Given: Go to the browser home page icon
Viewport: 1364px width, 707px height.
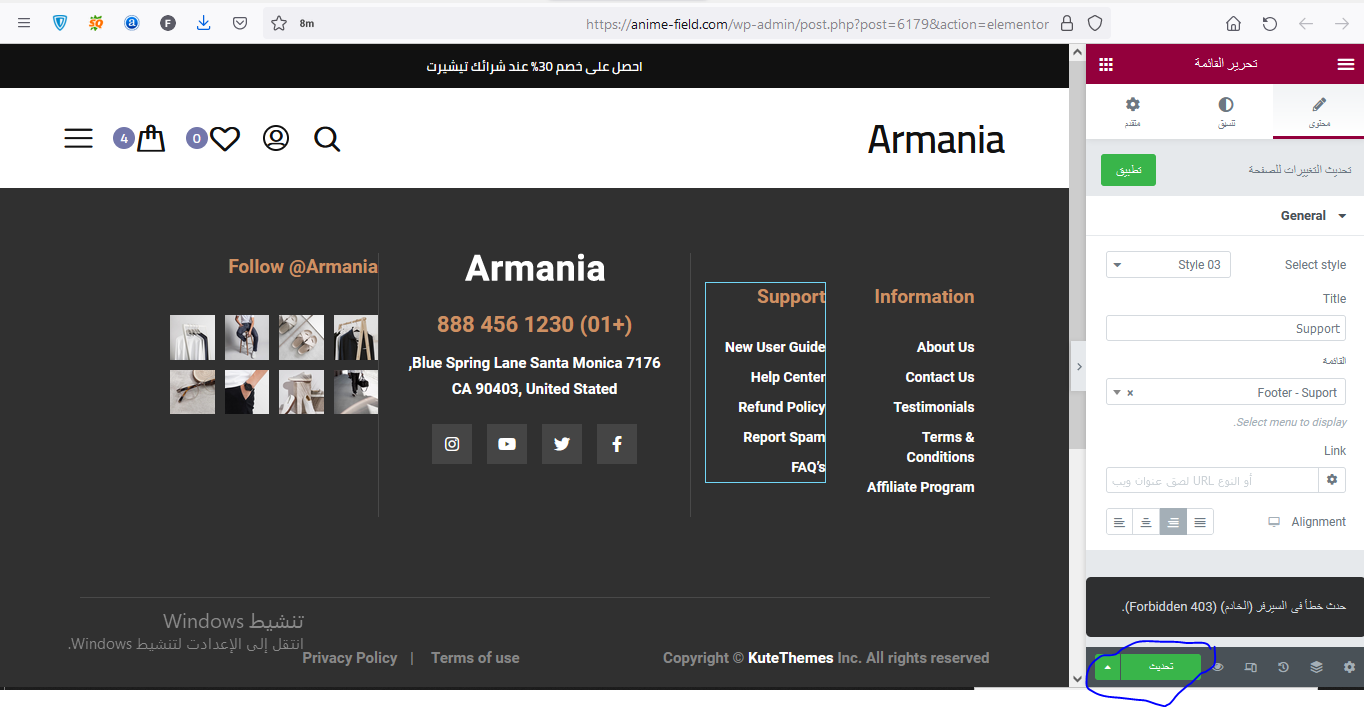Looking at the screenshot, I should click(x=1234, y=23).
